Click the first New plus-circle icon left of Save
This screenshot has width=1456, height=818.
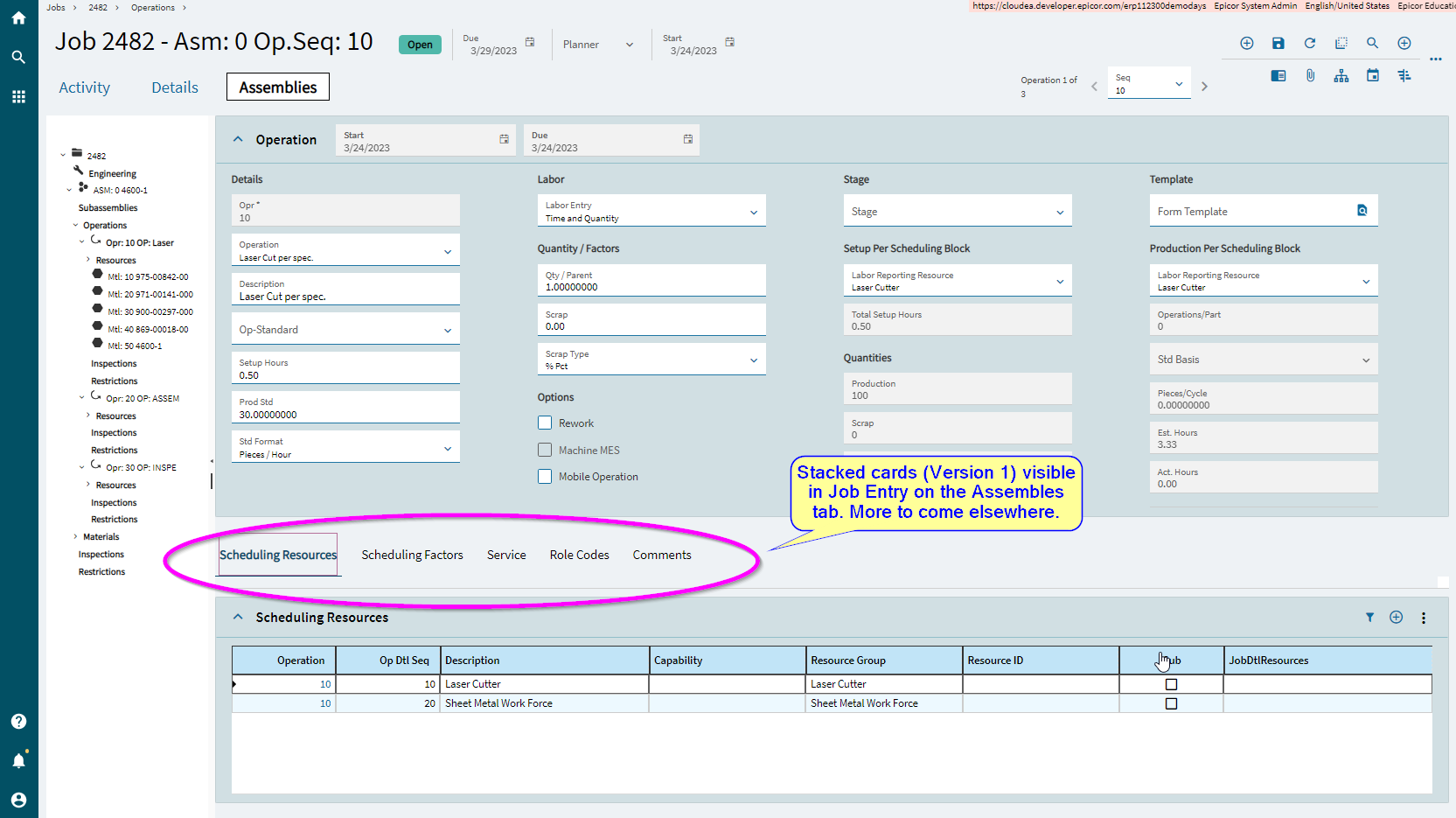(1247, 43)
